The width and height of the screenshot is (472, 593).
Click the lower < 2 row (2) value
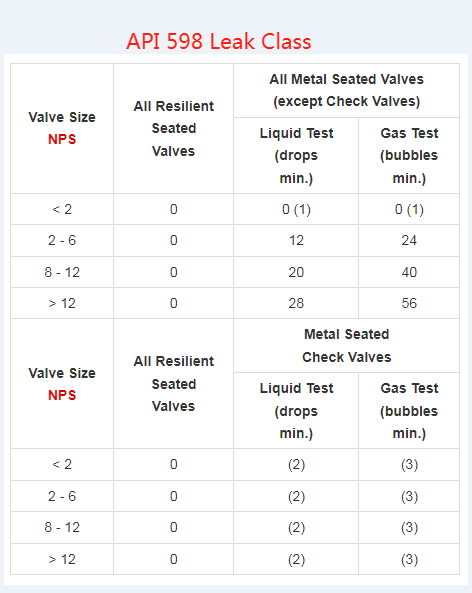click(x=296, y=465)
